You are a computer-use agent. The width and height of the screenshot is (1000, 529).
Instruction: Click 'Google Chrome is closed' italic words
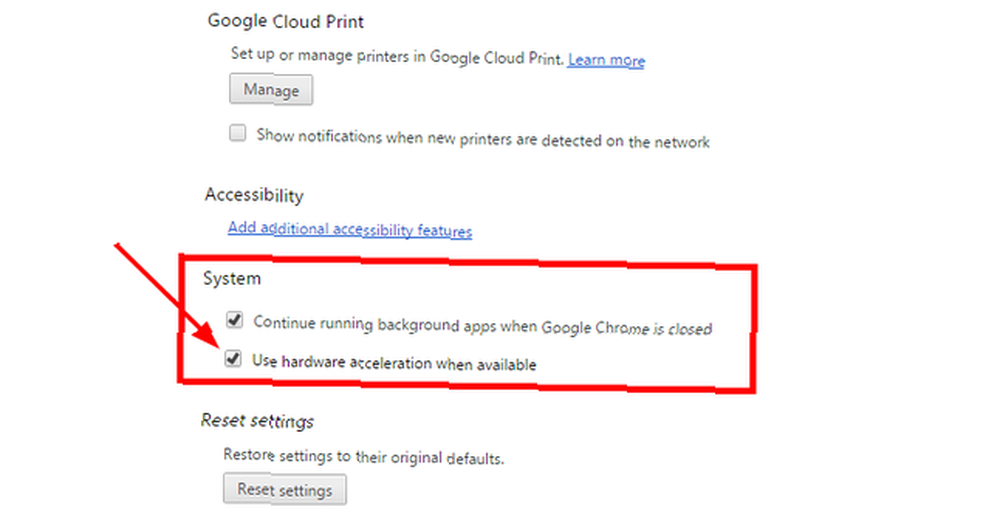pyautogui.click(x=626, y=329)
